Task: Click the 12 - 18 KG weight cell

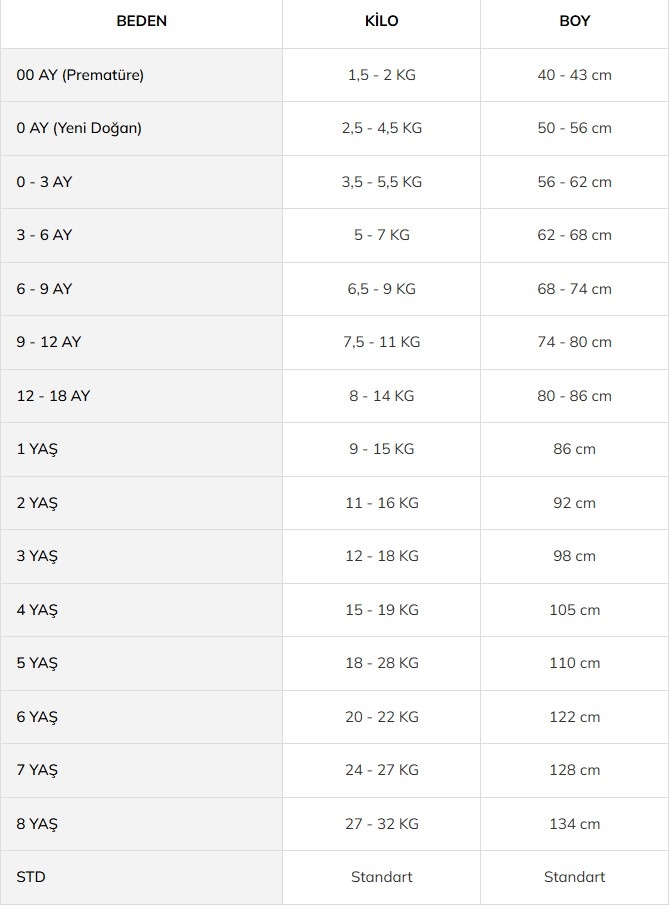Action: pyautogui.click(x=381, y=556)
